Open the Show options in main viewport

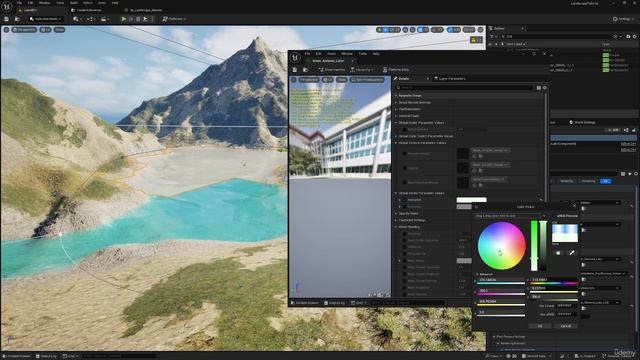[x=60, y=30]
